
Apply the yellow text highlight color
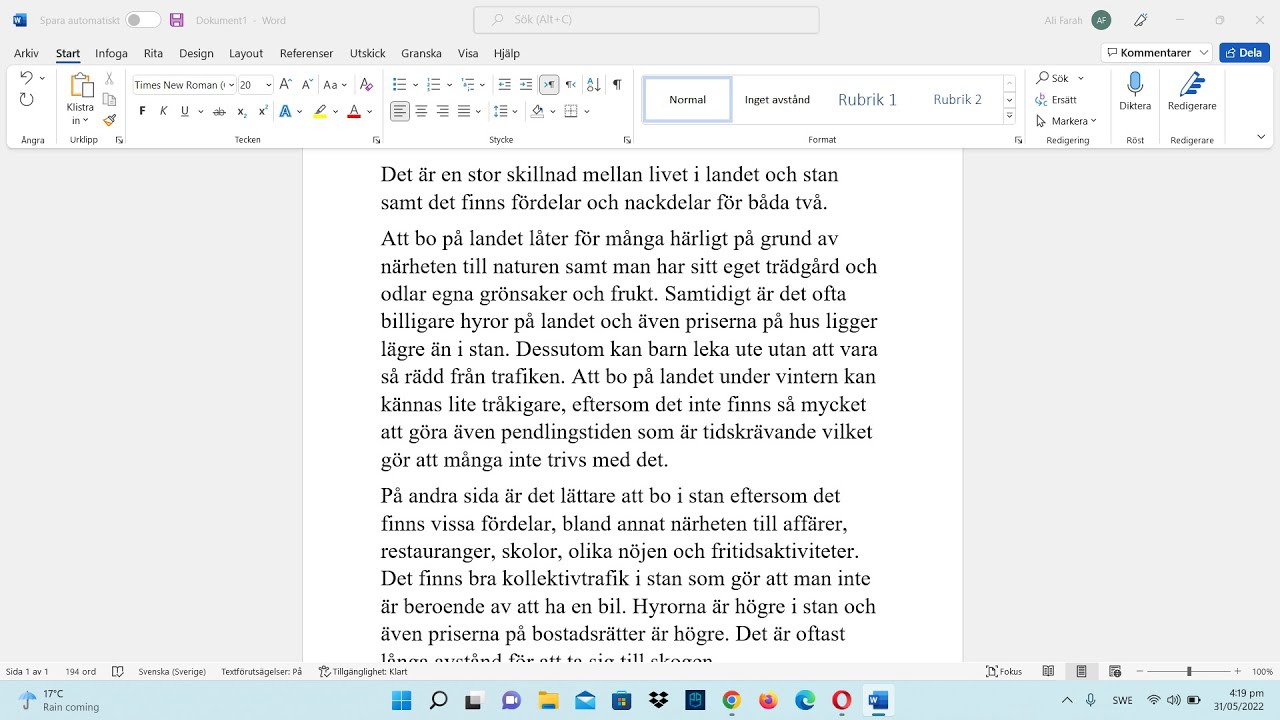tap(320, 111)
